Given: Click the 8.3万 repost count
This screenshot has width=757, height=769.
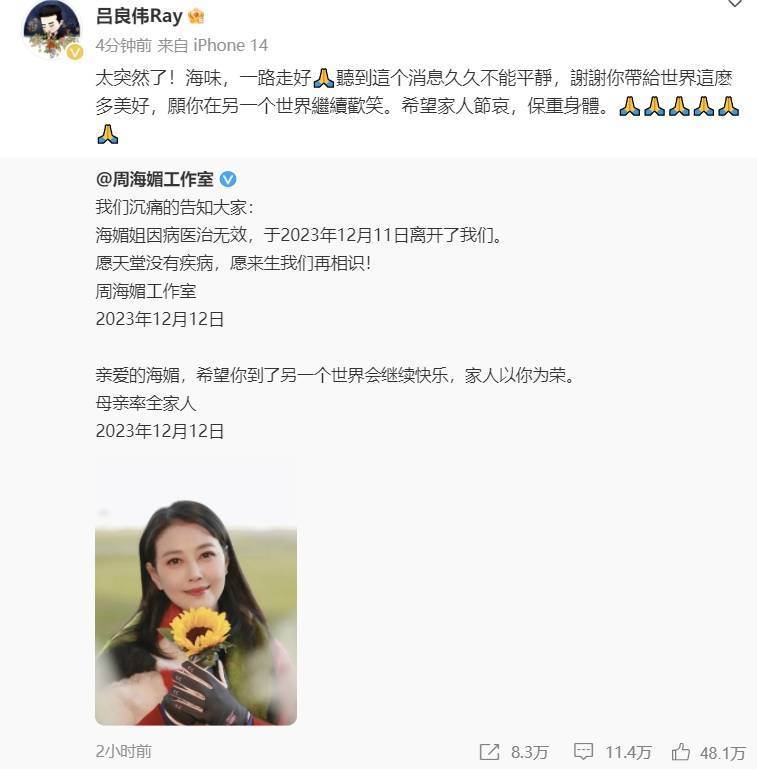Looking at the screenshot, I should click(x=530, y=752).
